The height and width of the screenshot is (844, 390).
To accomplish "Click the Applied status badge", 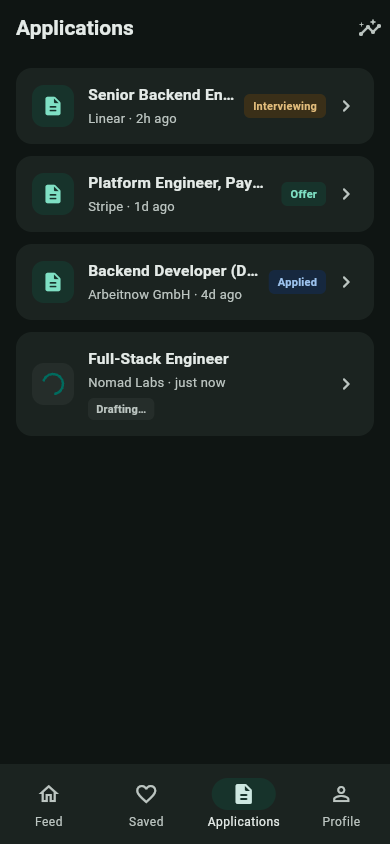I will coord(297,282).
